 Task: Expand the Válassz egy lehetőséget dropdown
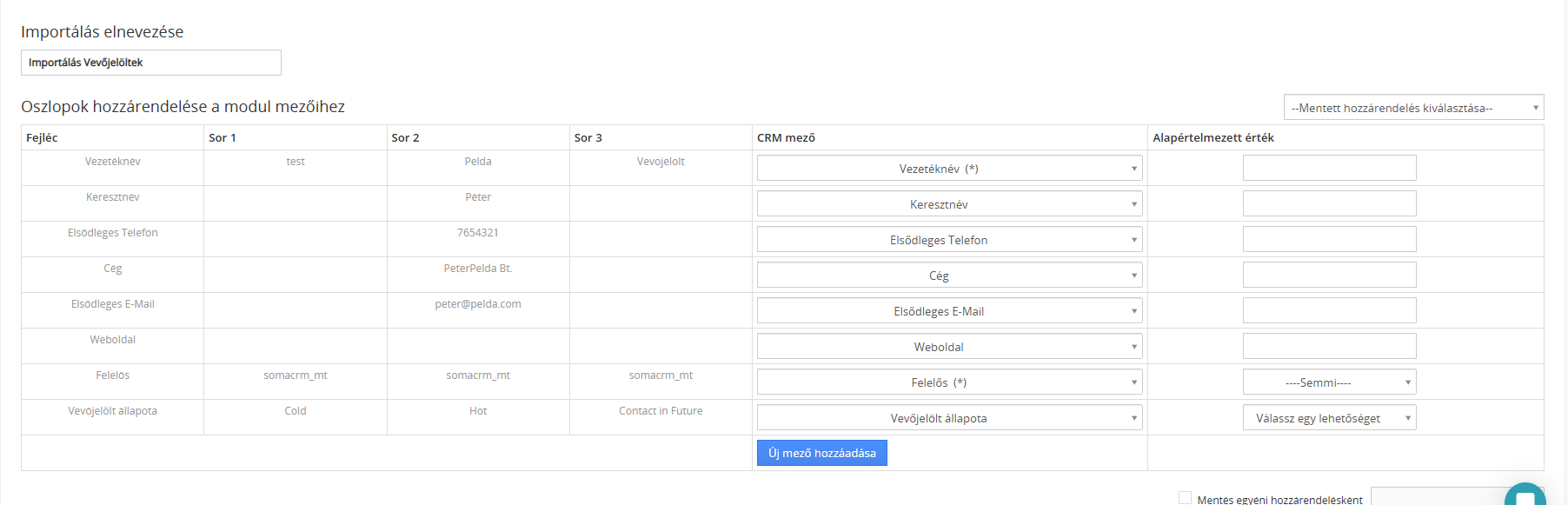pos(1329,417)
